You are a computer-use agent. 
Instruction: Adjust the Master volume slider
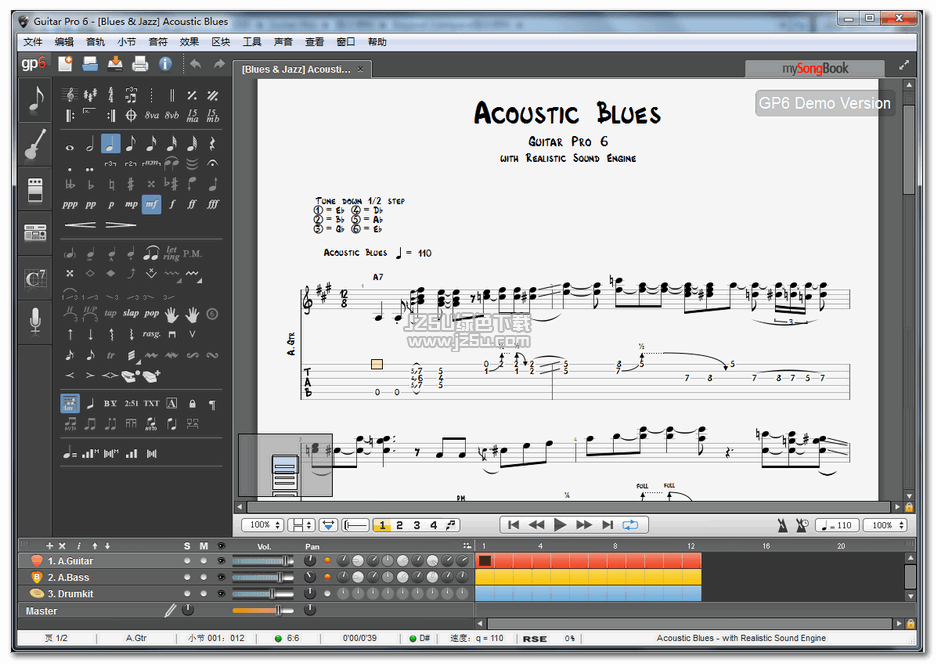click(263, 610)
